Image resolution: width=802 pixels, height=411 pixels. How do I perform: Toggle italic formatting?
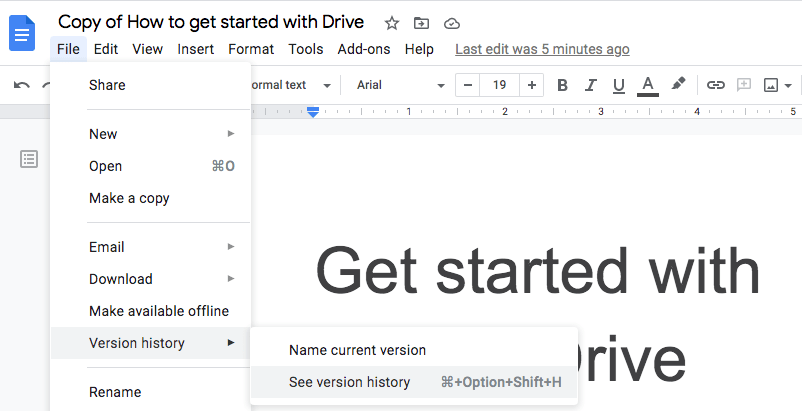[590, 85]
